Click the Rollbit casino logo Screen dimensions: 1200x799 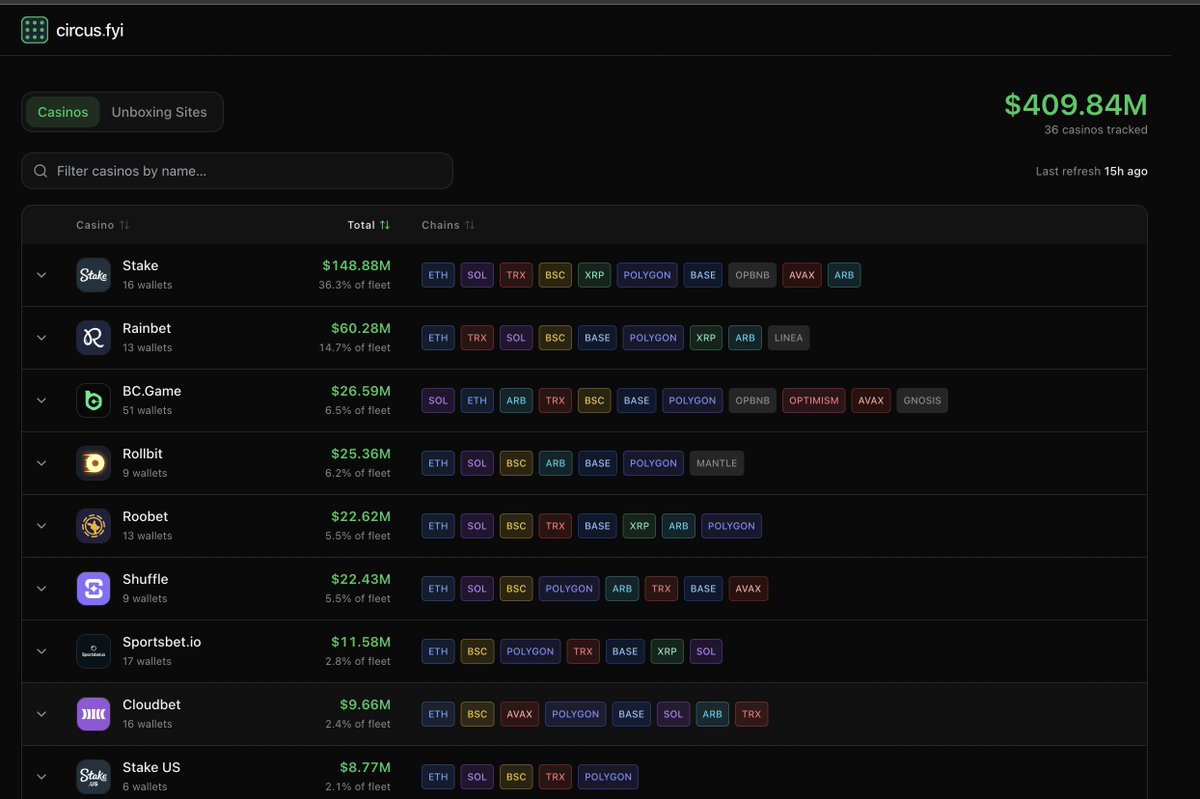coord(93,463)
